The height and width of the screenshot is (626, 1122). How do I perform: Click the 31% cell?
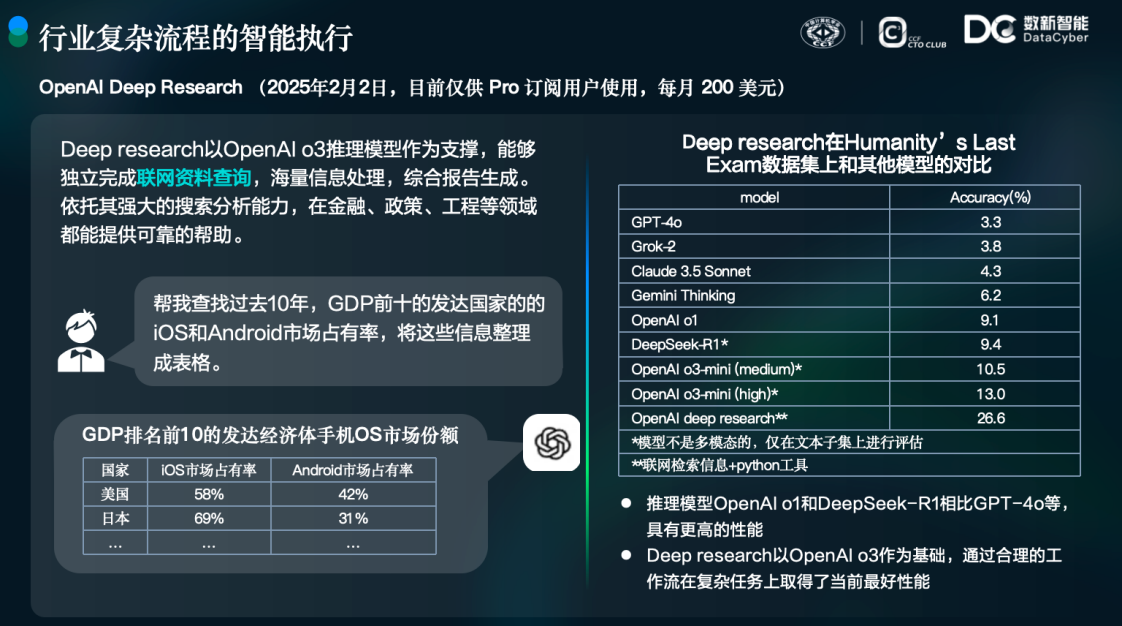click(x=353, y=519)
